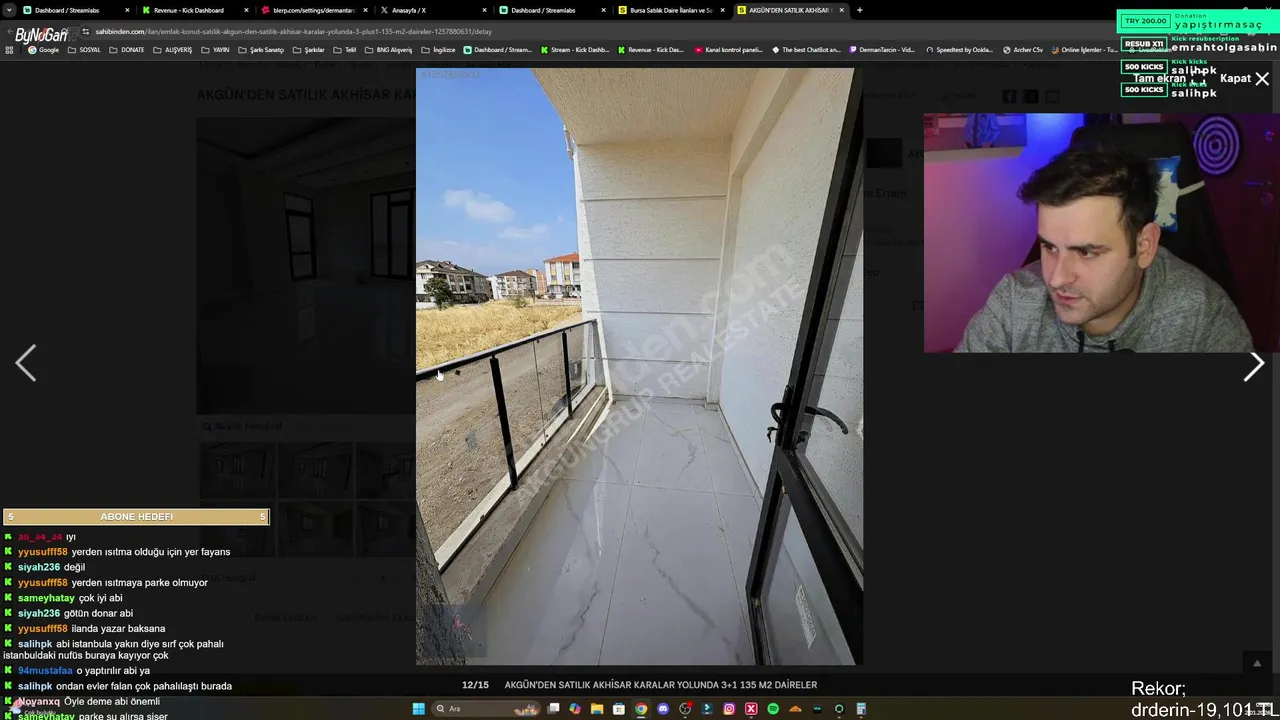Show the next listing photo

tap(1254, 366)
